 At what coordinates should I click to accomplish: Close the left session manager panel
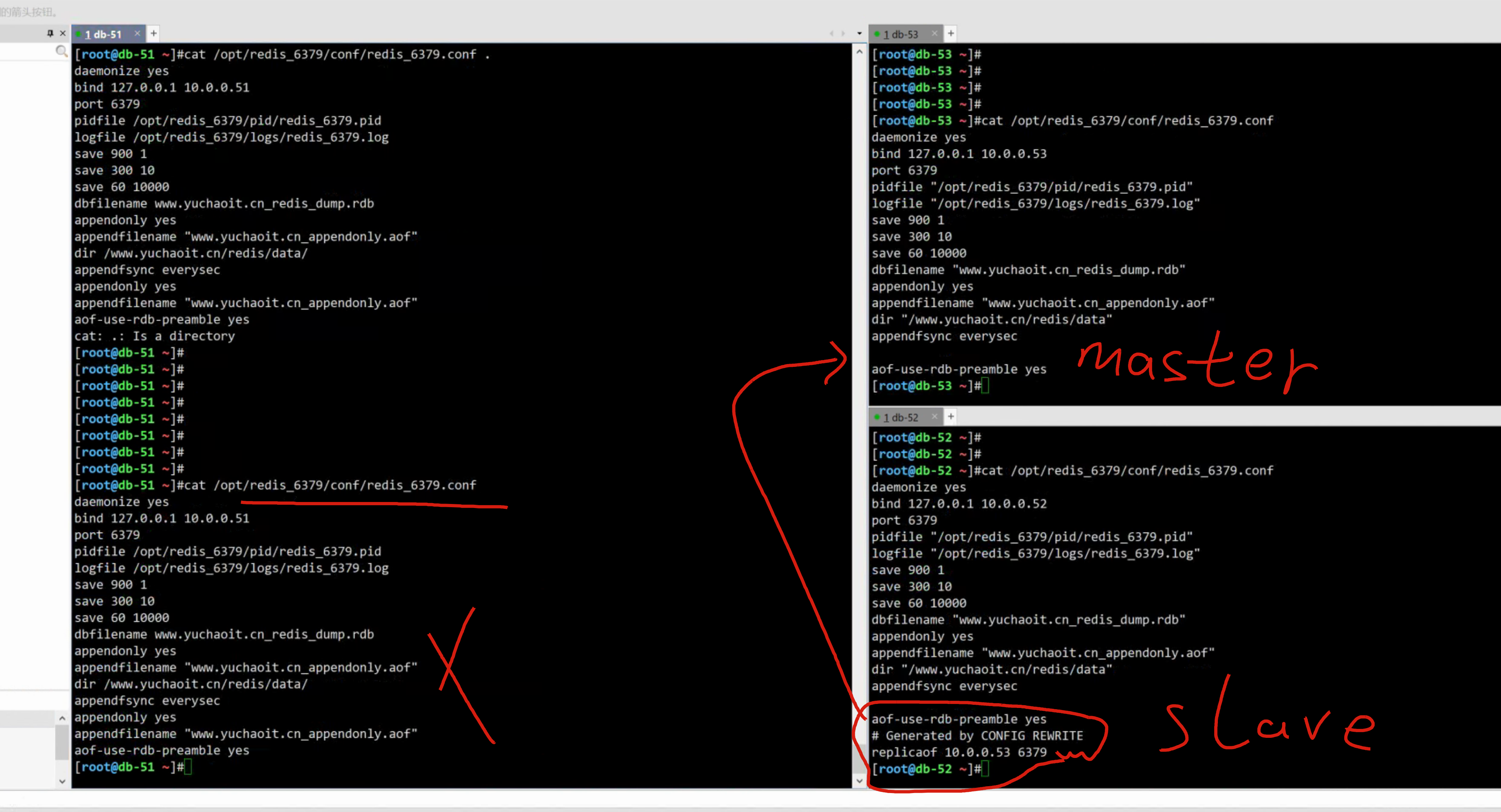[63, 33]
